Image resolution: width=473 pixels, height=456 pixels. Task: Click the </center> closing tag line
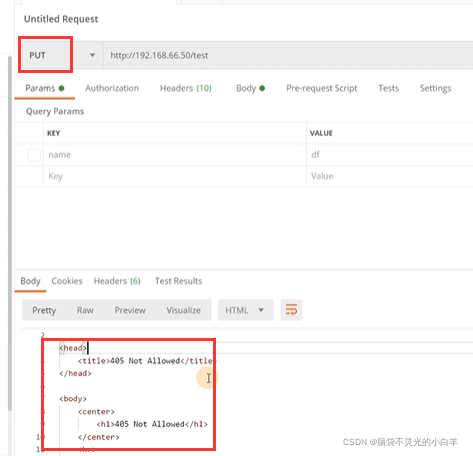[x=99, y=437]
